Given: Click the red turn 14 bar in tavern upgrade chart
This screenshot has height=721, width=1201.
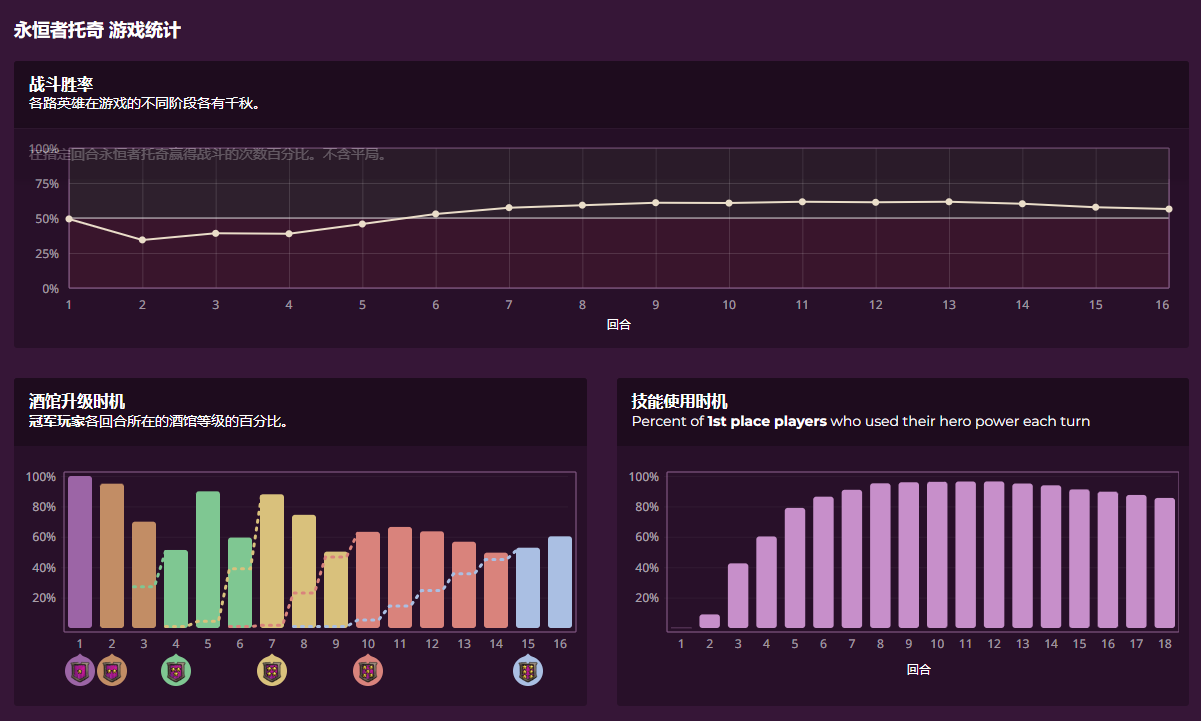Looking at the screenshot, I should tap(496, 590).
